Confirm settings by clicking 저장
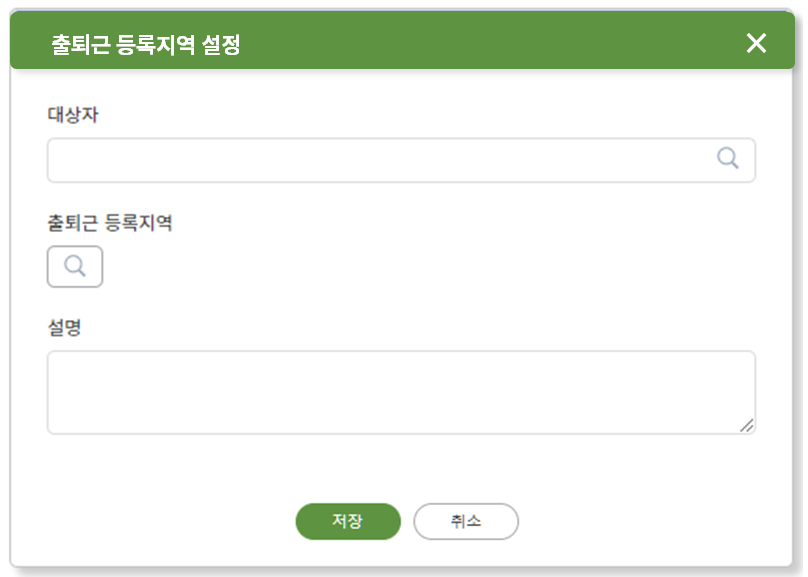 click(348, 521)
